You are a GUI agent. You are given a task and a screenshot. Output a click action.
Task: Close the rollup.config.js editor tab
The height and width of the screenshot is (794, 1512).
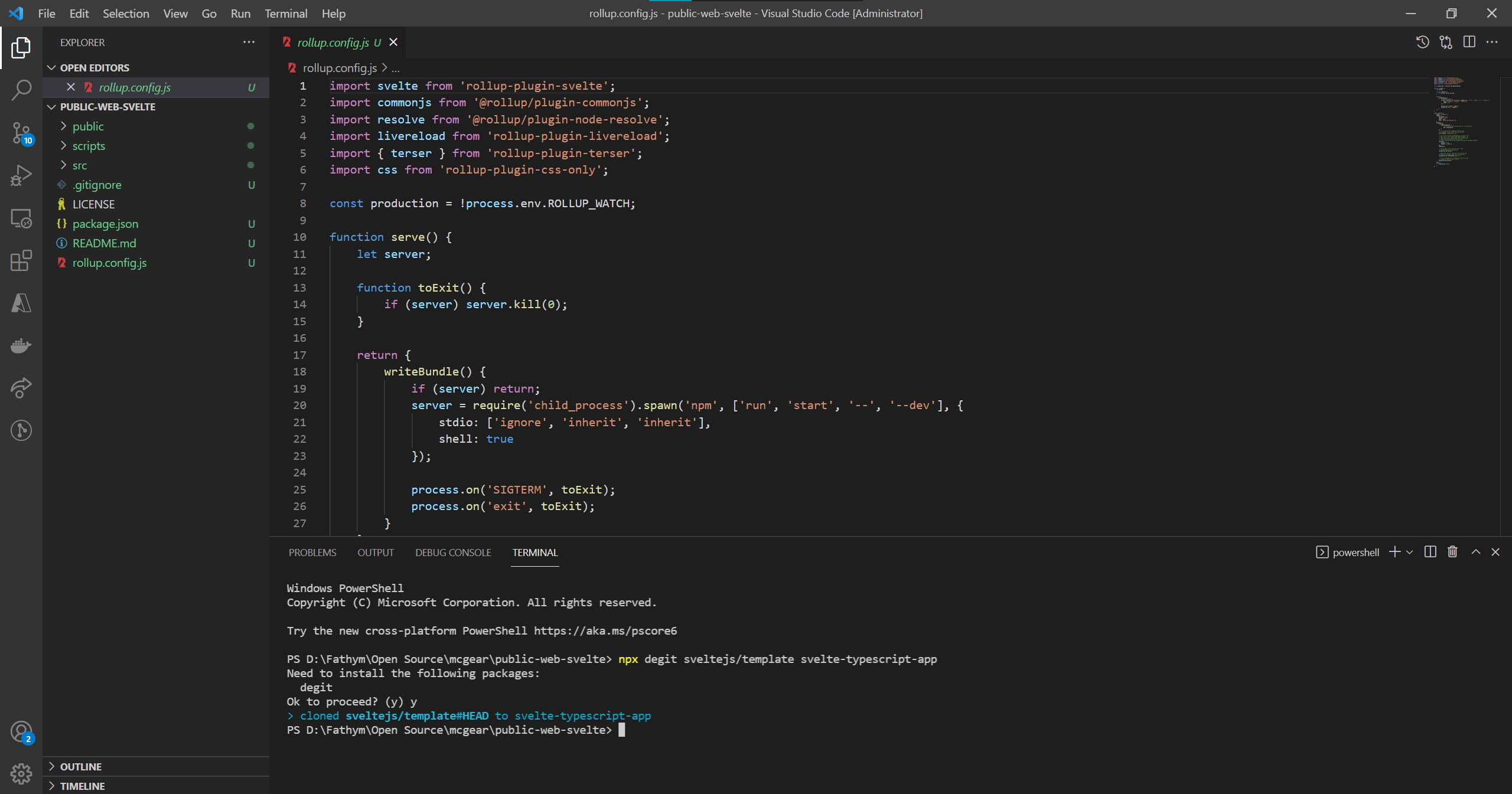[393, 42]
